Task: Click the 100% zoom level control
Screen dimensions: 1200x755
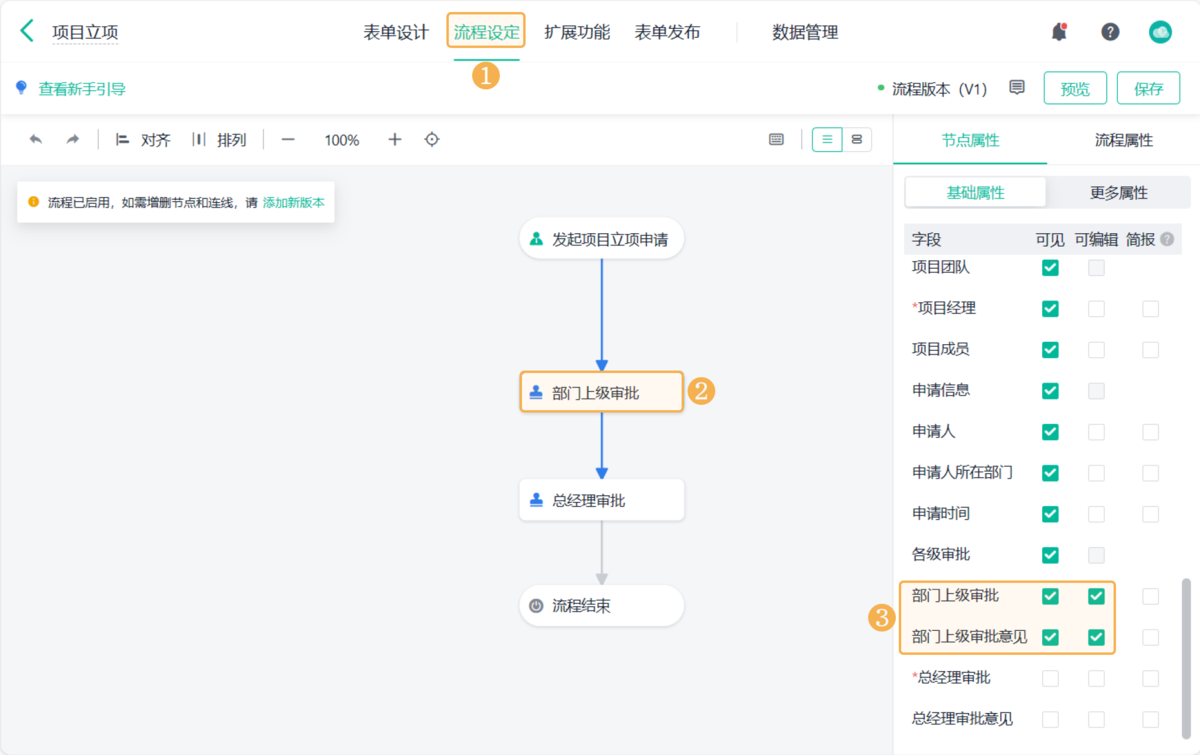Action: [340, 140]
